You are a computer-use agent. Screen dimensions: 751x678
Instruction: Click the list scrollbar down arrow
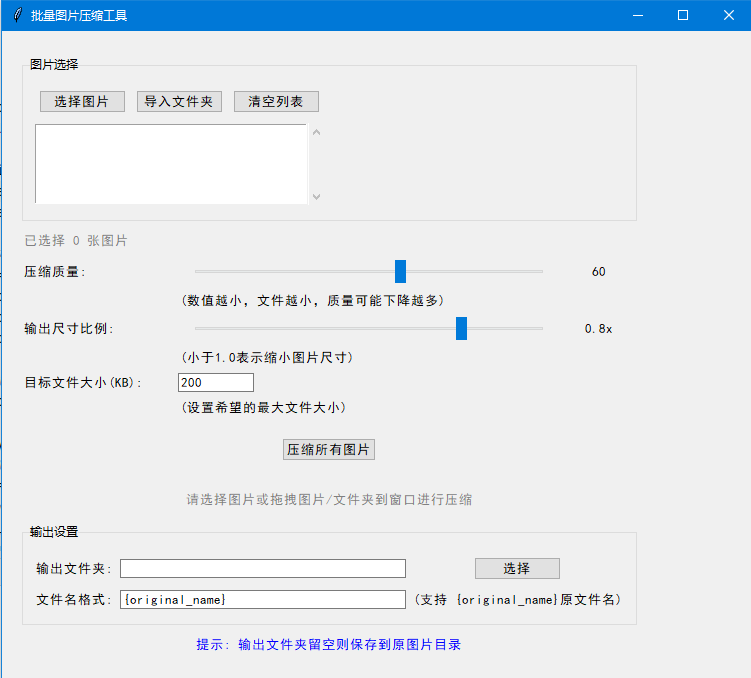point(317,196)
